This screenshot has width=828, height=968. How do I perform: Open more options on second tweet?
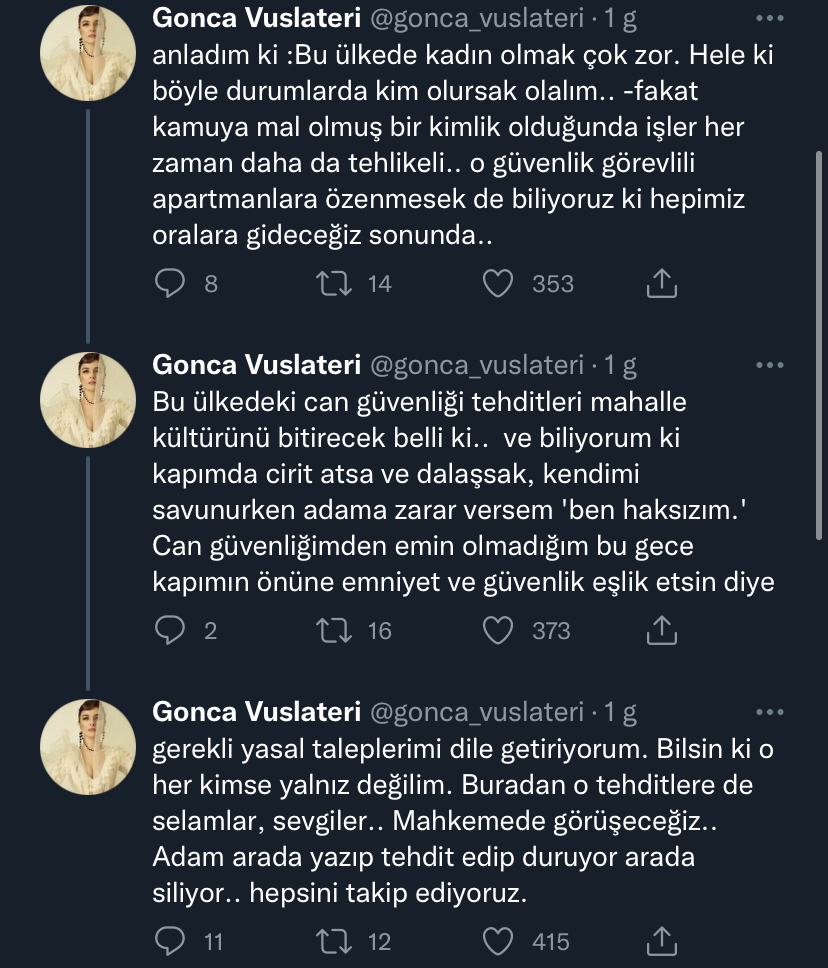pos(770,365)
